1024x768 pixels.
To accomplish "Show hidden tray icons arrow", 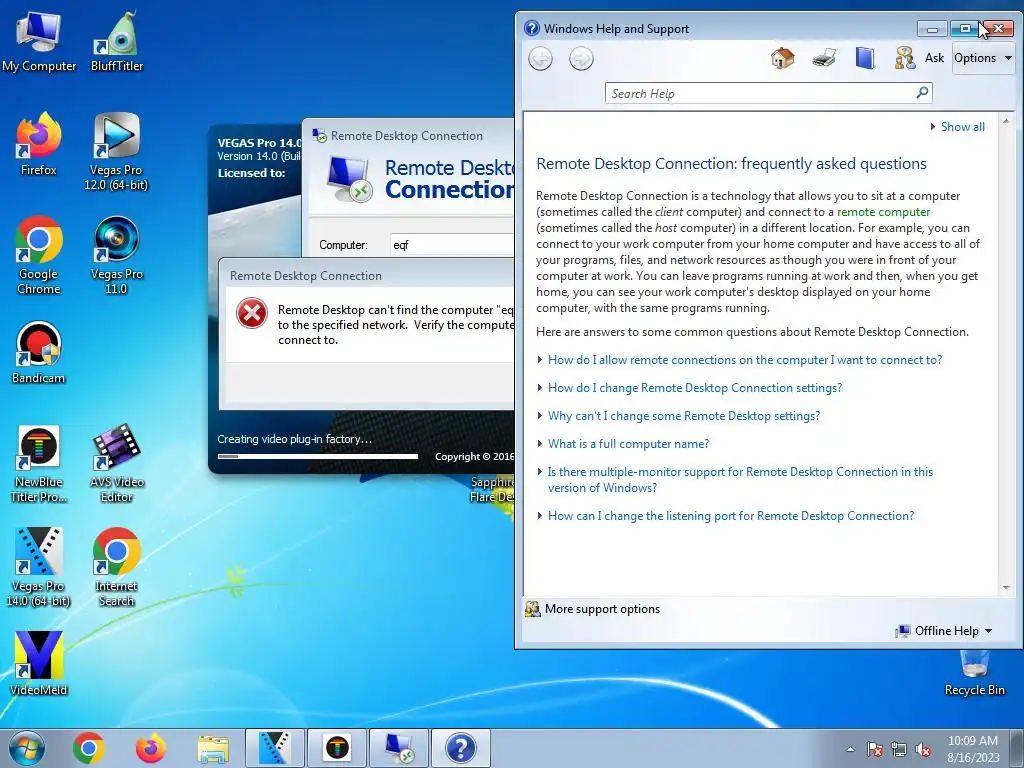I will [x=850, y=749].
